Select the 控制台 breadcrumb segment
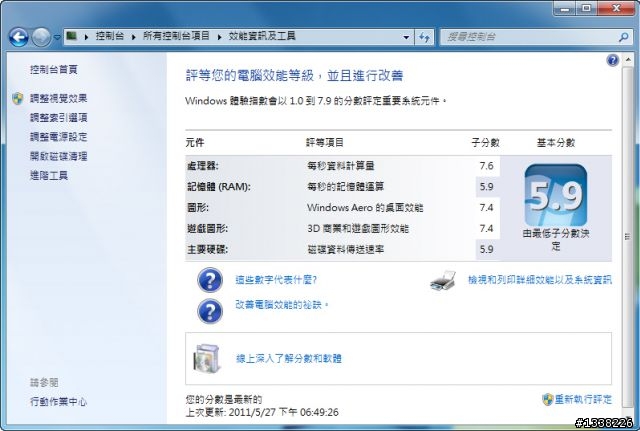Viewport: 640px width, 431px height. click(109, 36)
